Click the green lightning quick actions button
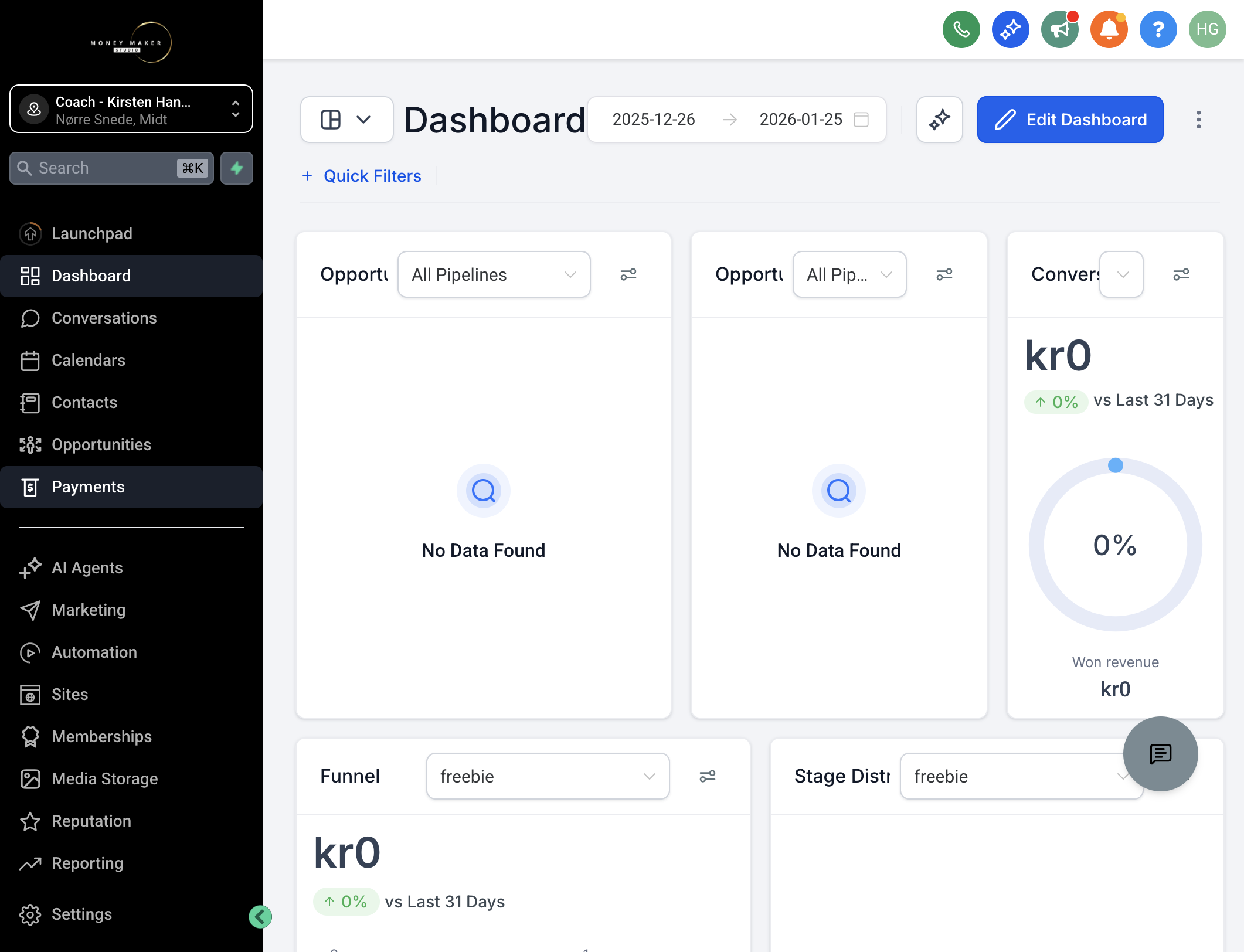This screenshot has height=952, width=1244. pos(237,168)
